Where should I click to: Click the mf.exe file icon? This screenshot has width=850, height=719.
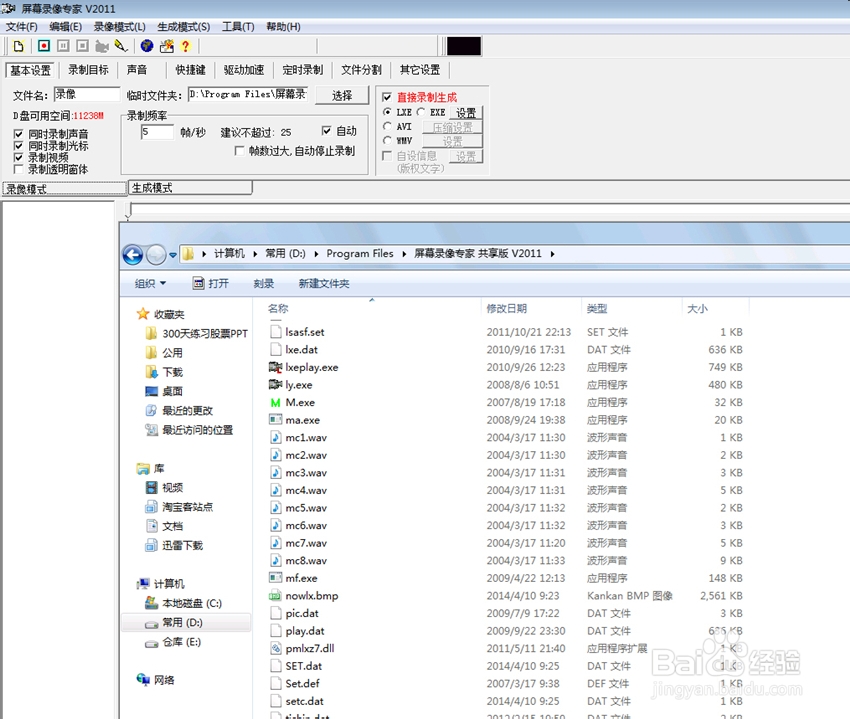(275, 578)
